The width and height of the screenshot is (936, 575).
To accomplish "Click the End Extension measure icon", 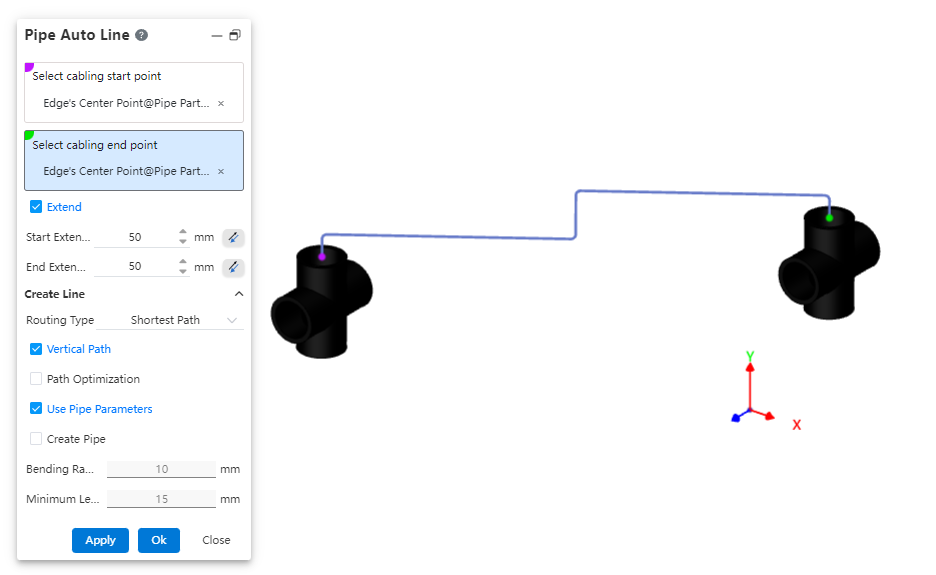I will pyautogui.click(x=232, y=267).
